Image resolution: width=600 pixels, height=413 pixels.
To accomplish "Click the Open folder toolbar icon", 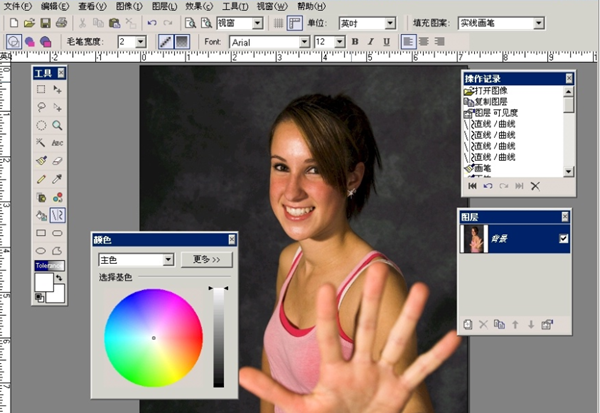I will [x=29, y=23].
